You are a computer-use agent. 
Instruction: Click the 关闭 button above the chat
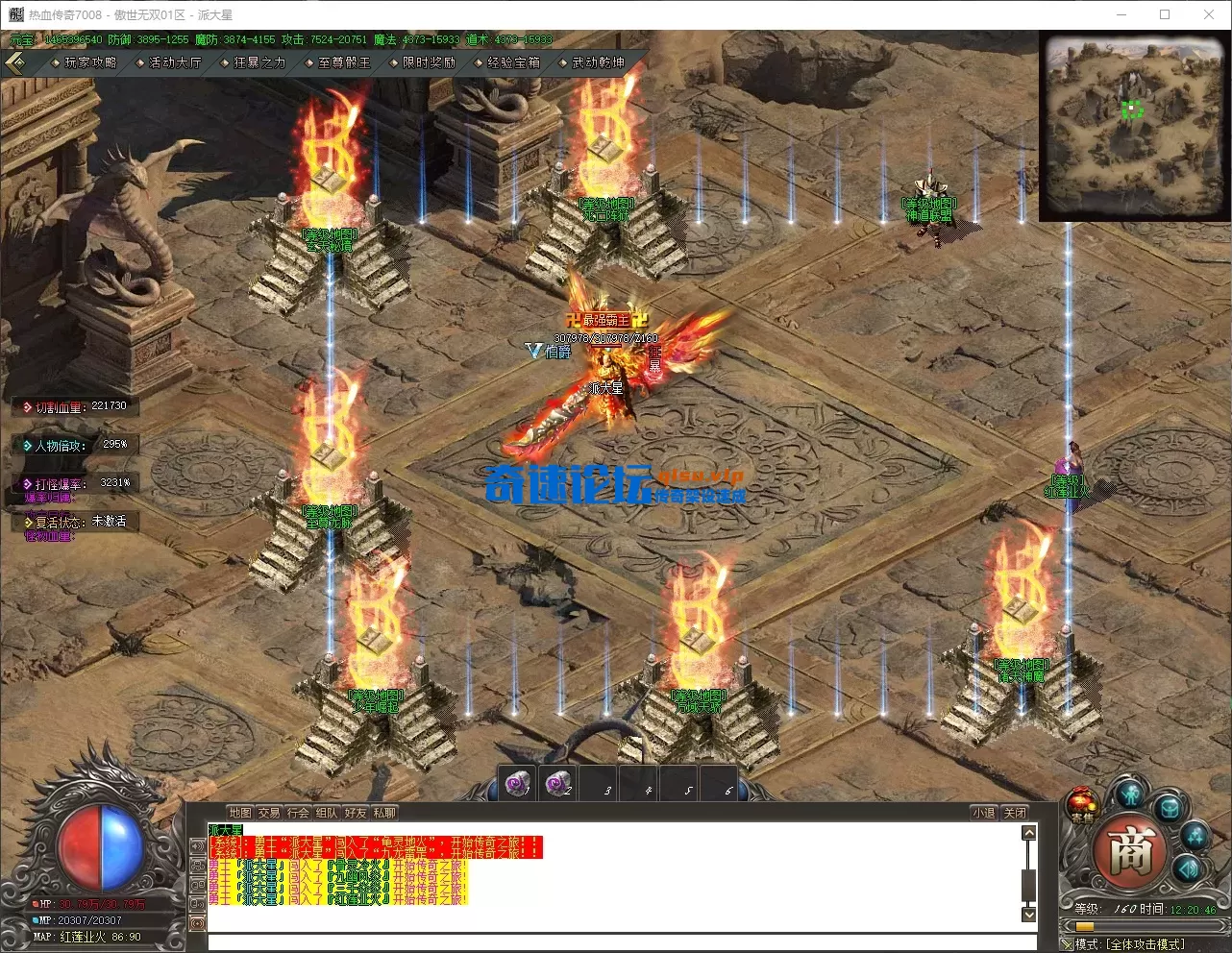(1015, 813)
